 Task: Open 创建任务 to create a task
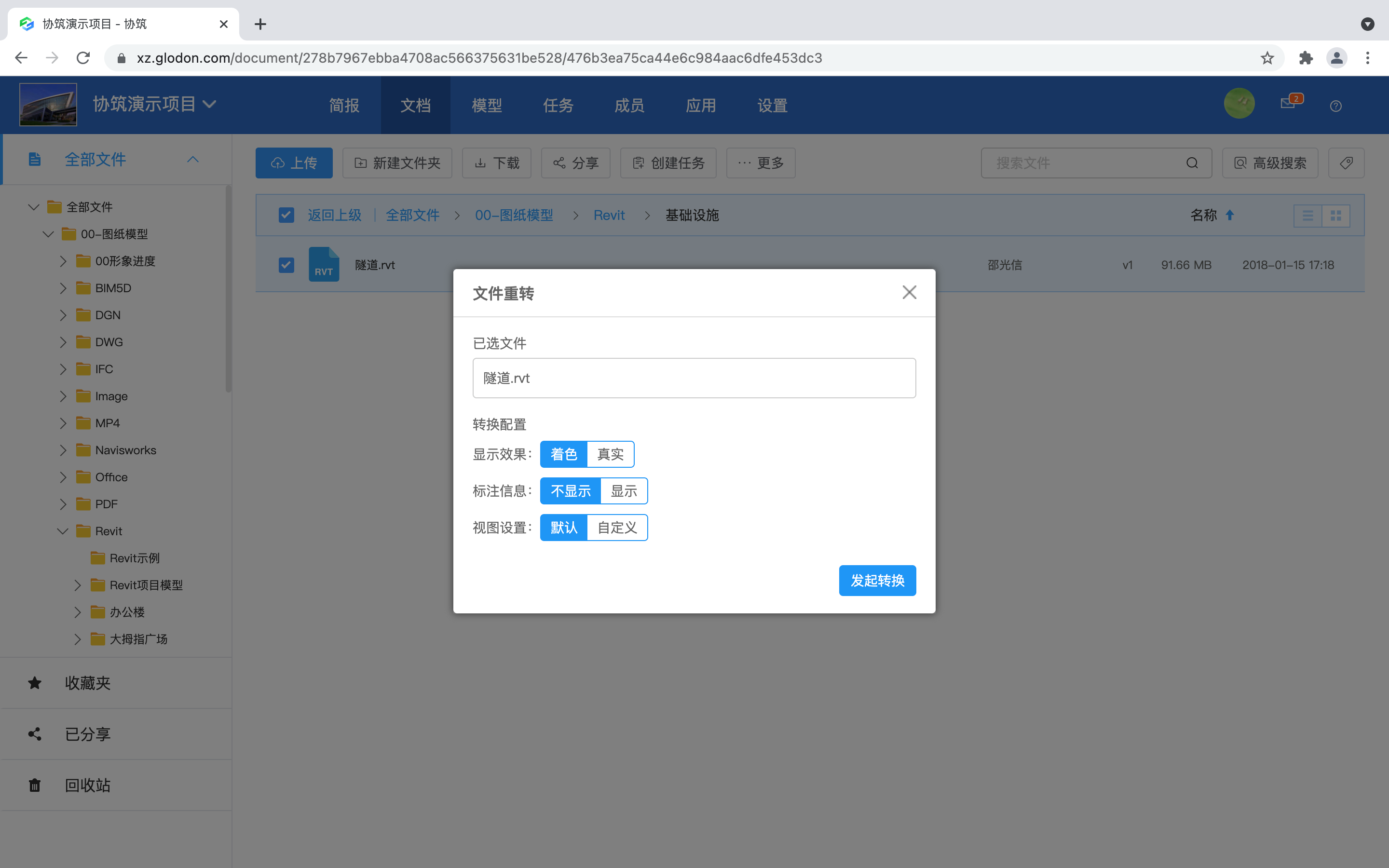tap(667, 163)
